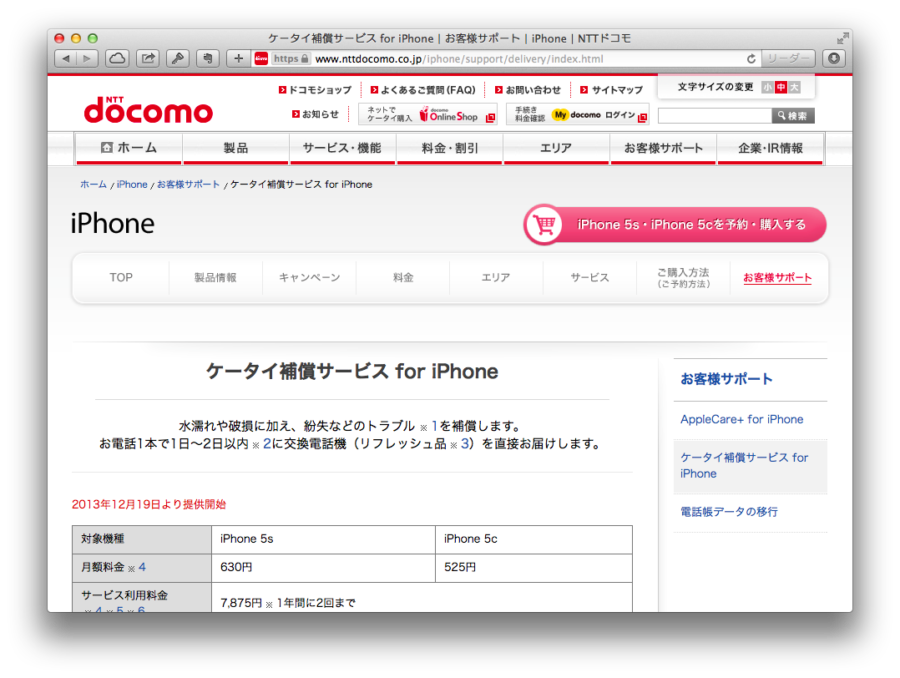This screenshot has height=678, width=900.
Task: Click the magnifier 検索 search button
Action: 793,116
